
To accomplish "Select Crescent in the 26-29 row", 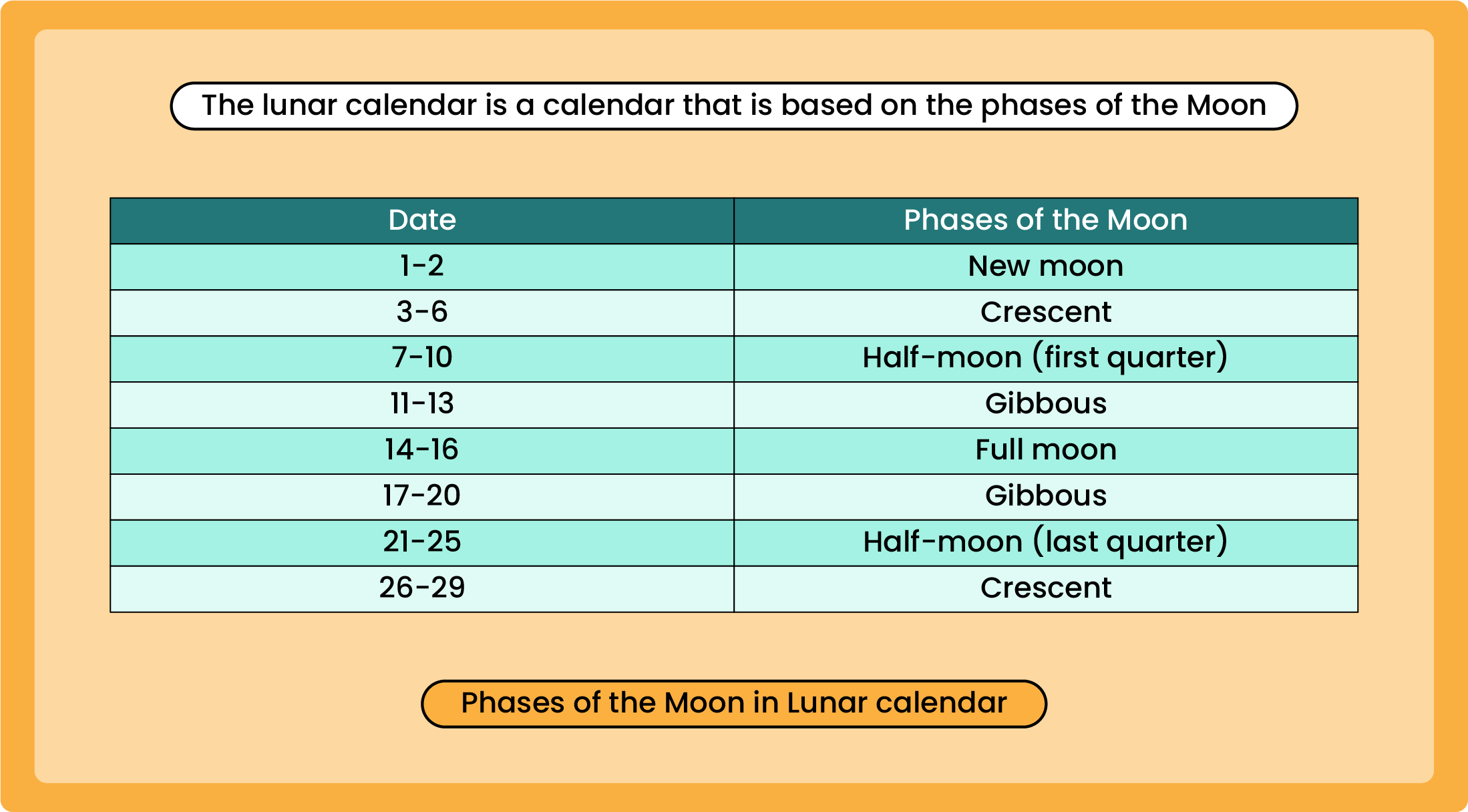I will (1045, 589).
